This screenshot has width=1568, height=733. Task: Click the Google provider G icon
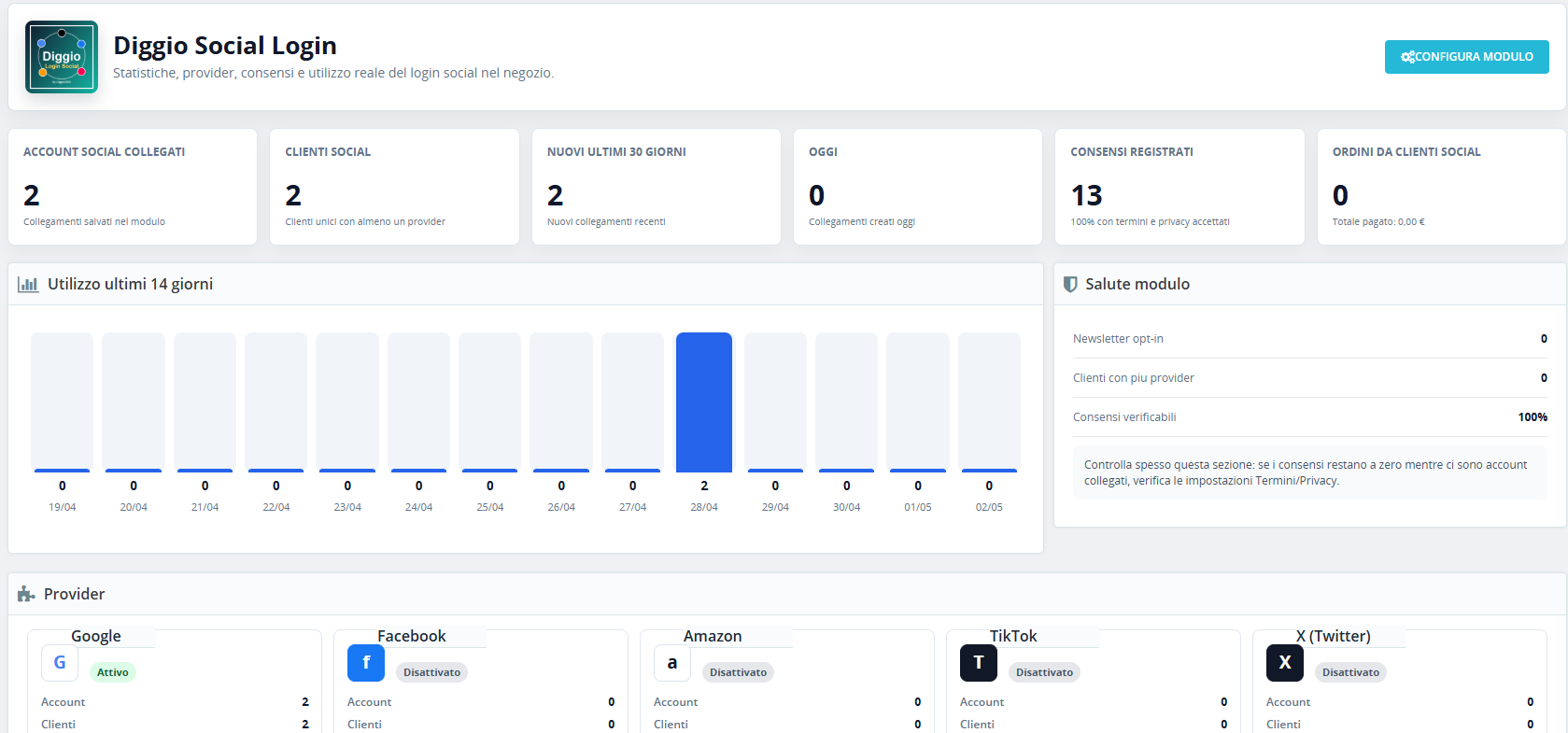click(x=60, y=663)
